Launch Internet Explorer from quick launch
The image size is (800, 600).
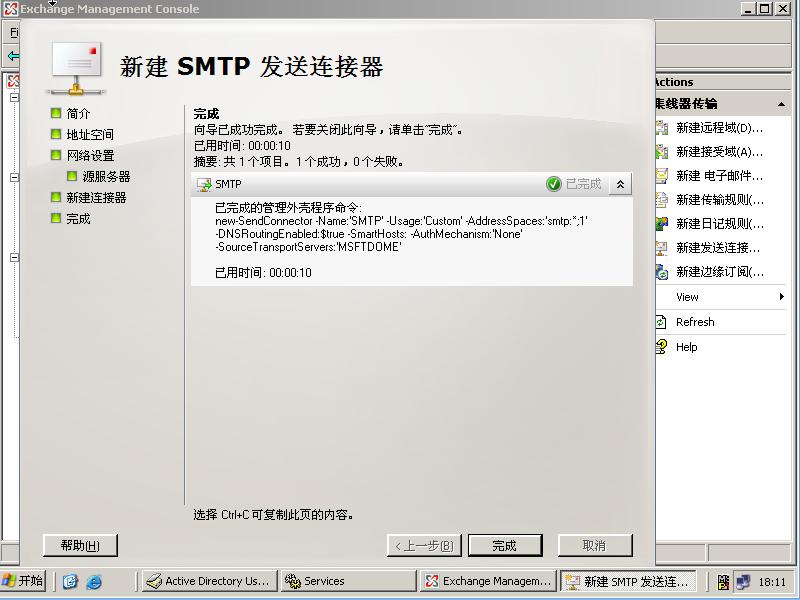(94, 581)
